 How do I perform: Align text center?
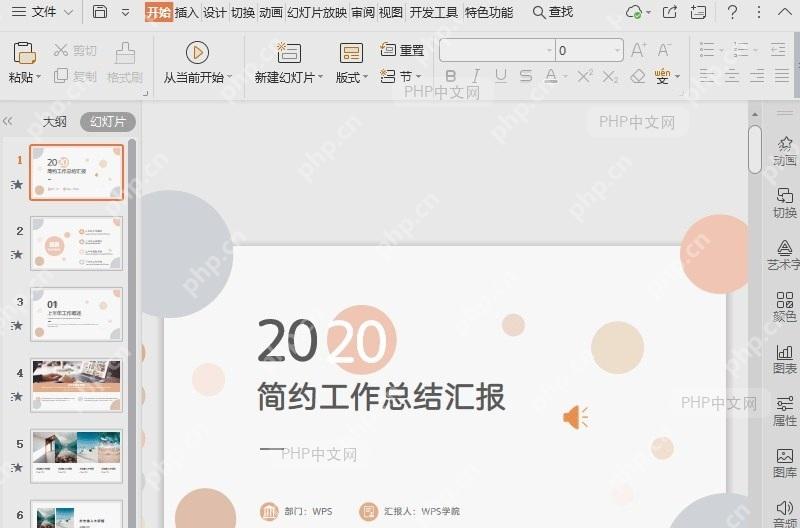pyautogui.click(x=732, y=77)
